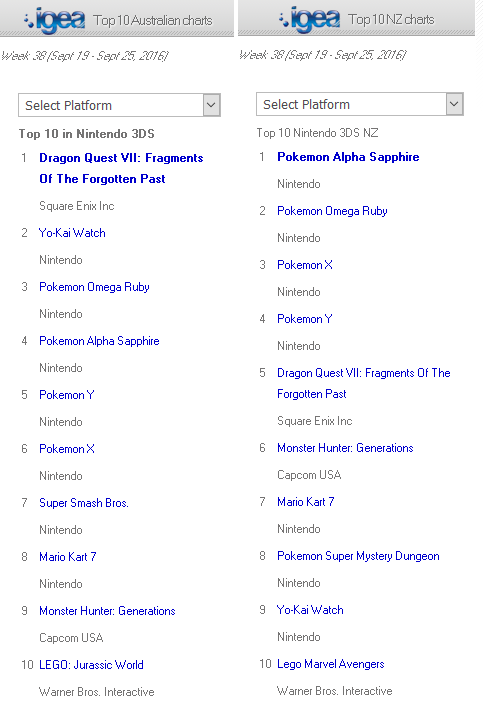
Task: Click Pokemon X in NZ chart
Action: 305,265
